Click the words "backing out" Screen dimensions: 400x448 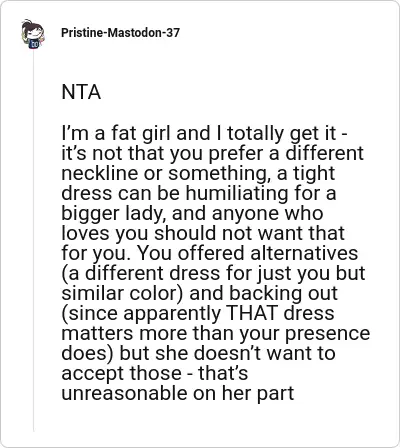[283, 293]
